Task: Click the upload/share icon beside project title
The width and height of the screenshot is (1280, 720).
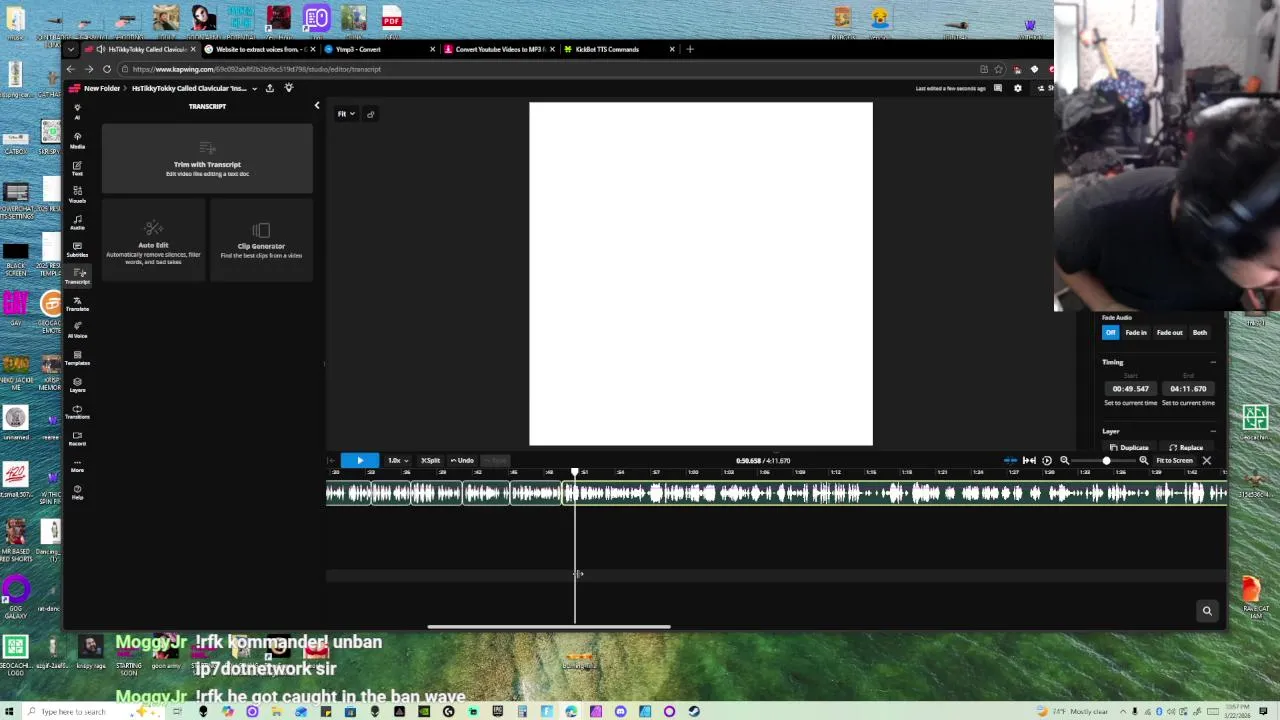Action: point(269,88)
